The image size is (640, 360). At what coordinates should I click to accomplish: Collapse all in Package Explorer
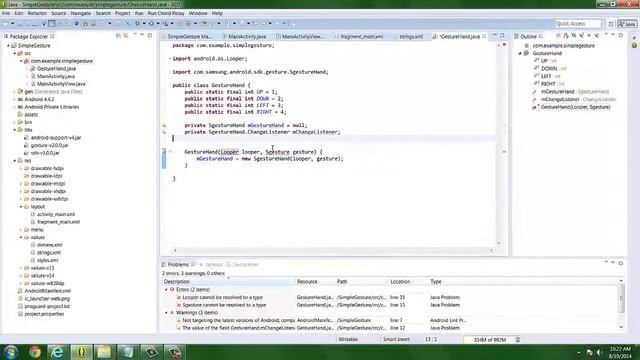[118, 36]
